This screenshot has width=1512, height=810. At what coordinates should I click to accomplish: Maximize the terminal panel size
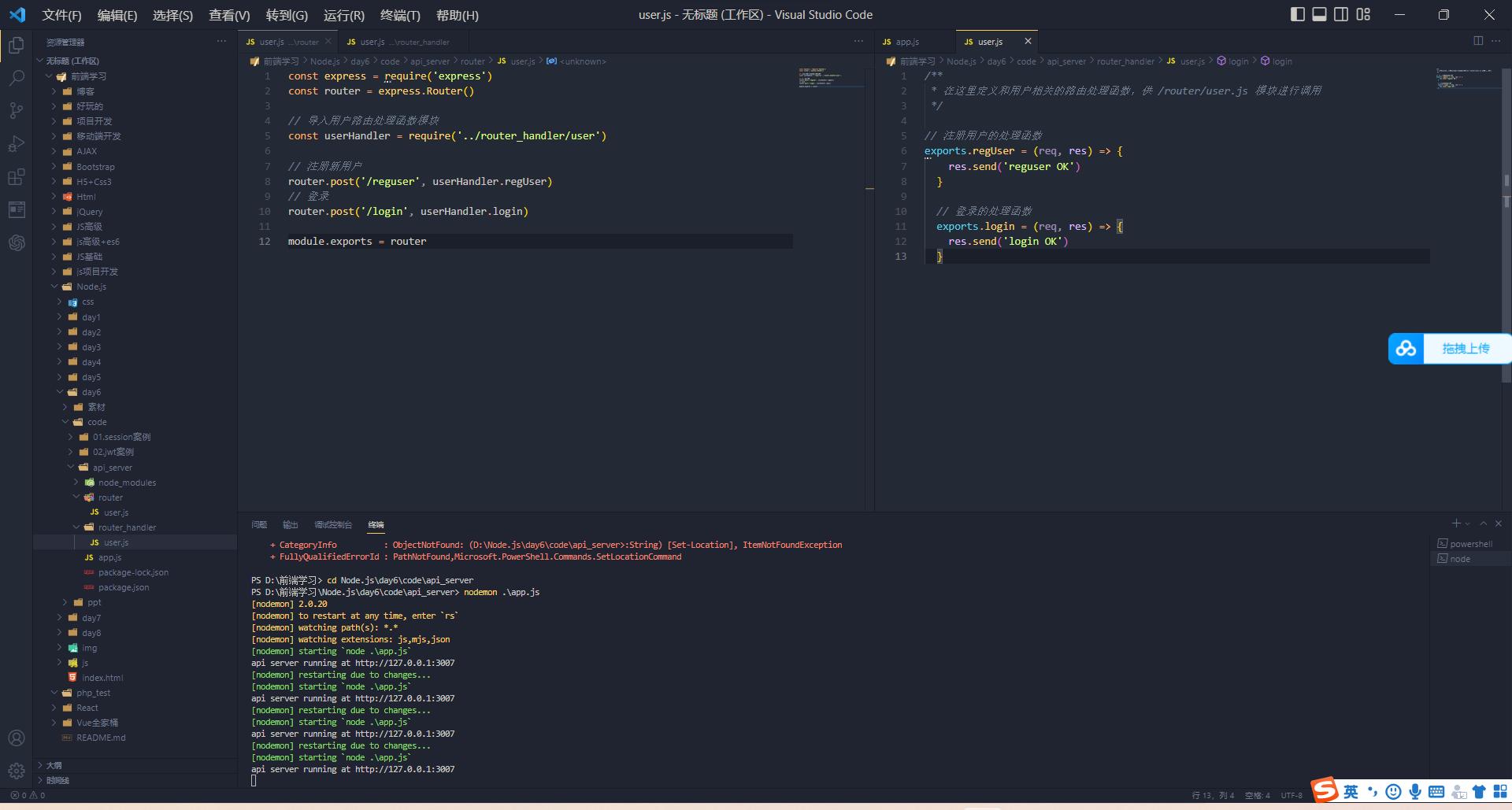click(x=1484, y=523)
